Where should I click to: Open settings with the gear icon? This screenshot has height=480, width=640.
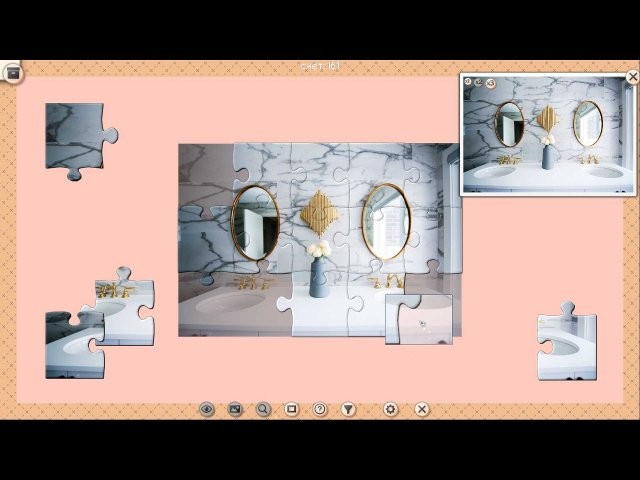coord(390,409)
